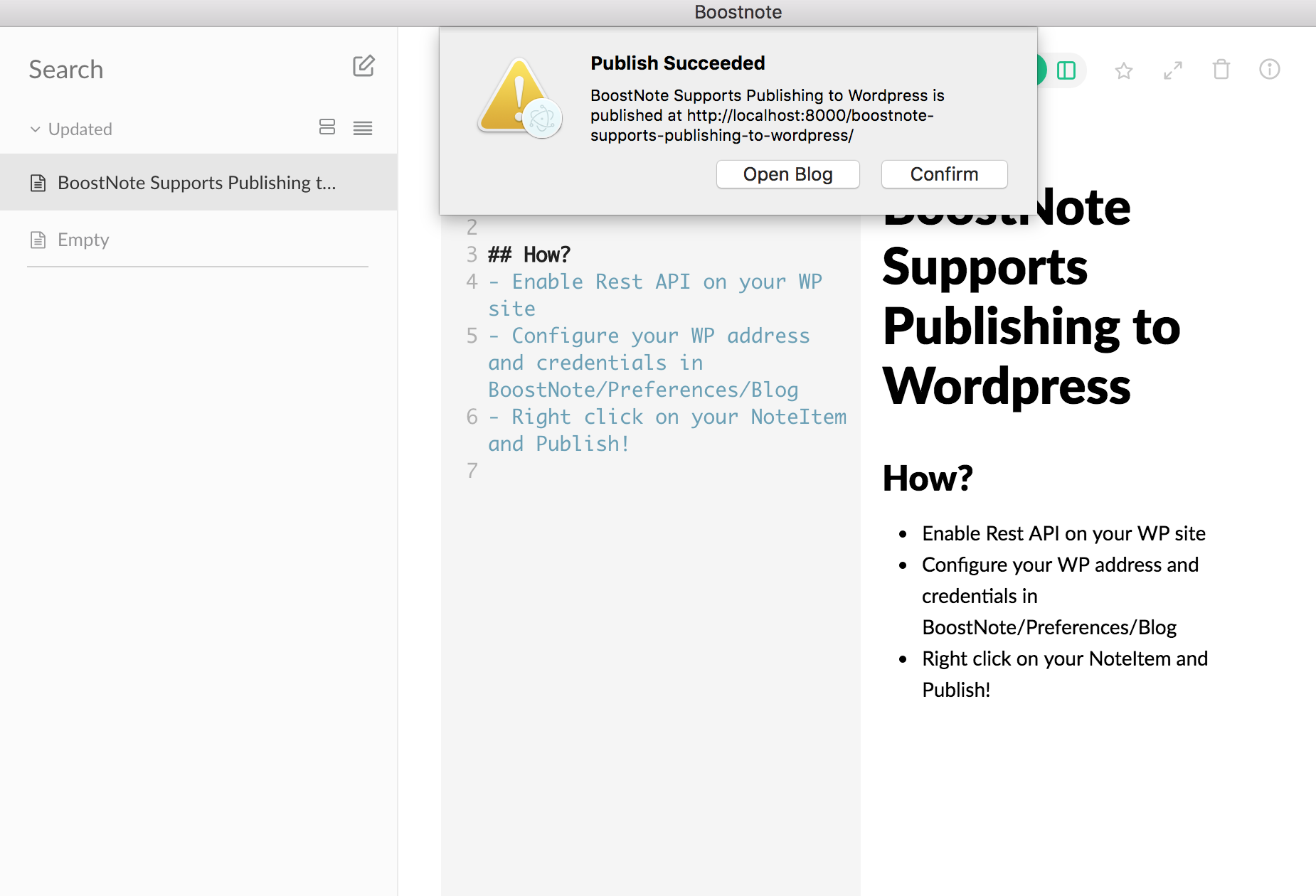Screen dimensions: 1316x896
Task: Click 'BoostNote/Preferences/Blog' in the preview
Action: click(1049, 627)
